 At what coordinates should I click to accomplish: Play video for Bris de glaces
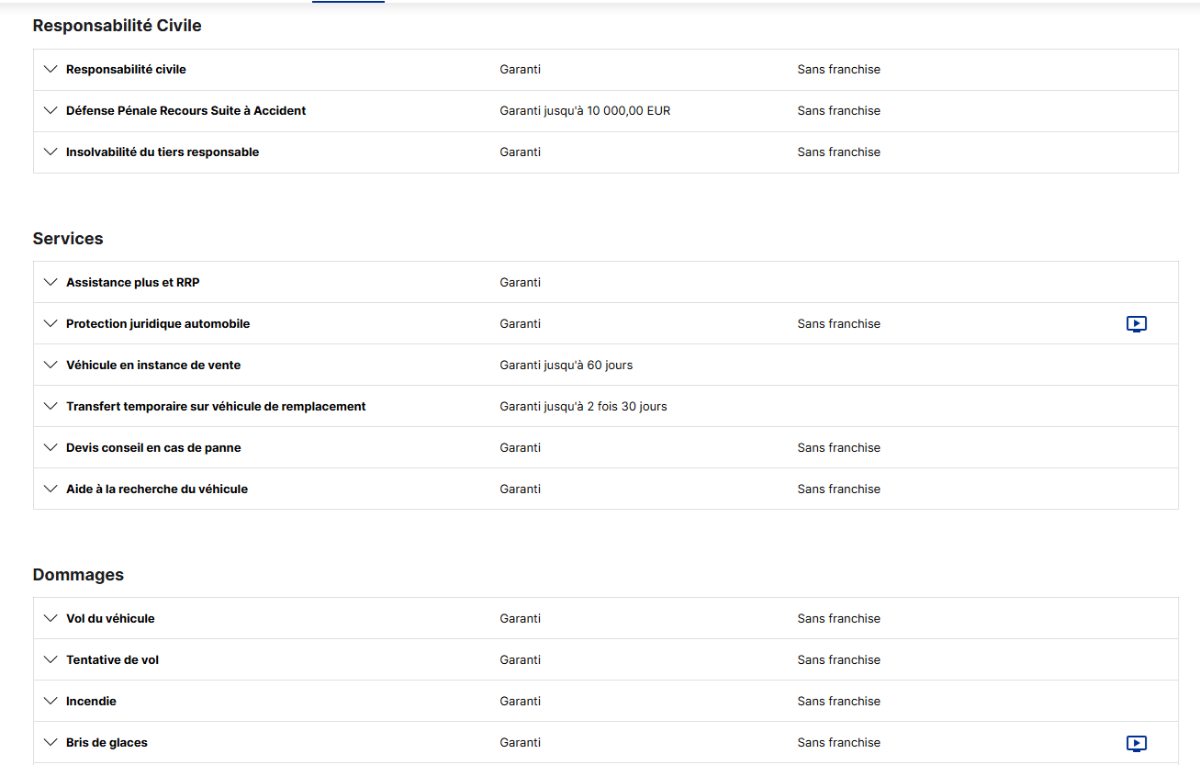(1136, 743)
